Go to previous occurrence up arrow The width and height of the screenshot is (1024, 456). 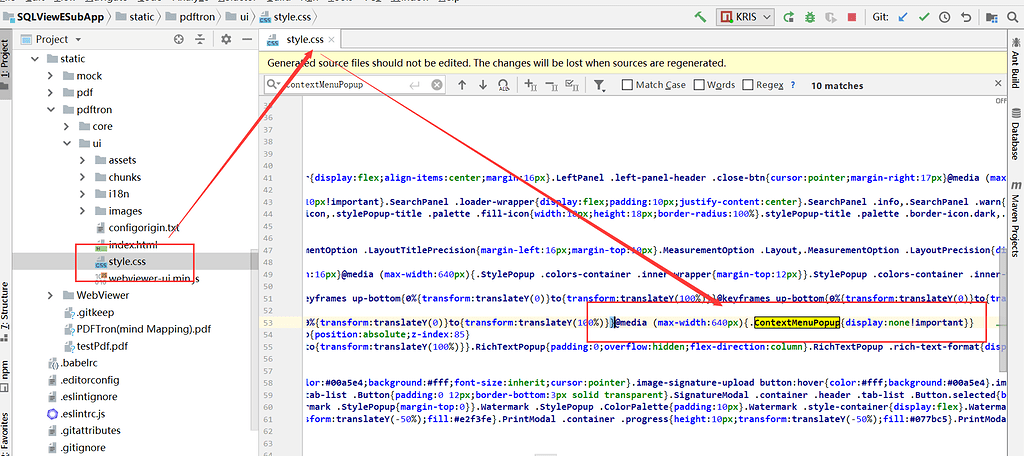461,86
